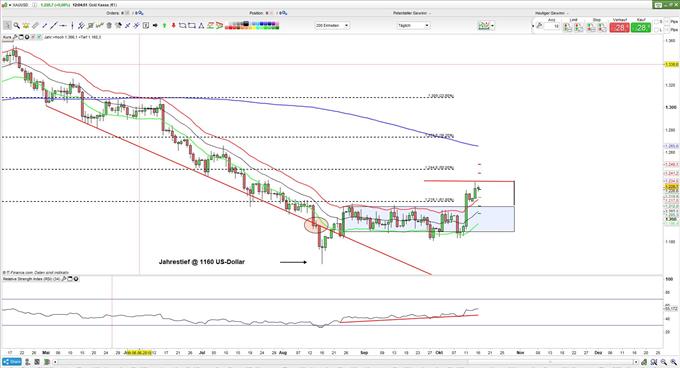Click the red Verkauf sell button
Viewport: 680px width, 368px height.
tap(619, 28)
